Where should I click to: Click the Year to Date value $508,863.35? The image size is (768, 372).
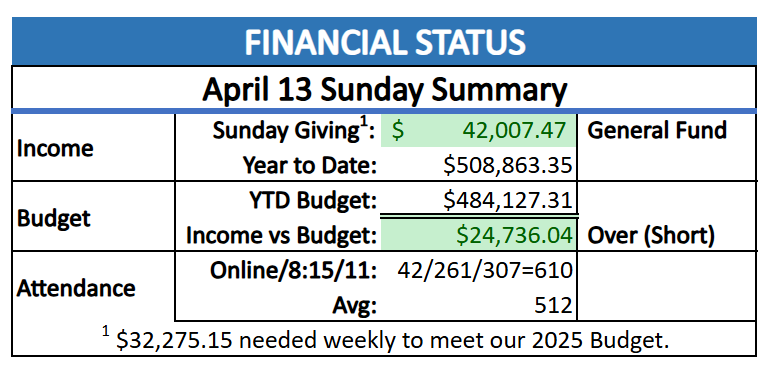pyautogui.click(x=508, y=166)
